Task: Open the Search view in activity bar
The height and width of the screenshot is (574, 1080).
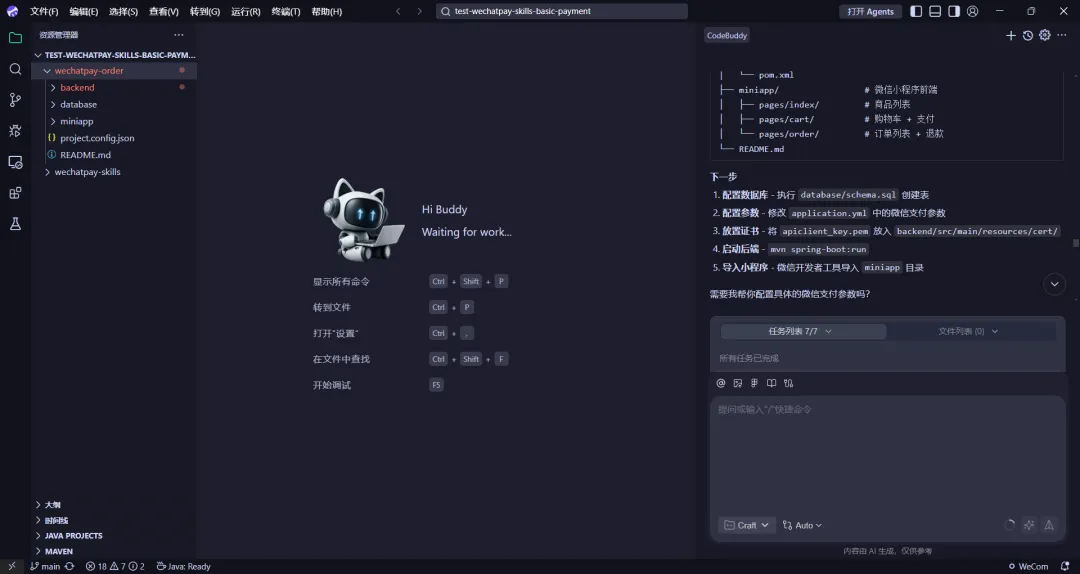Action: [x=15, y=69]
